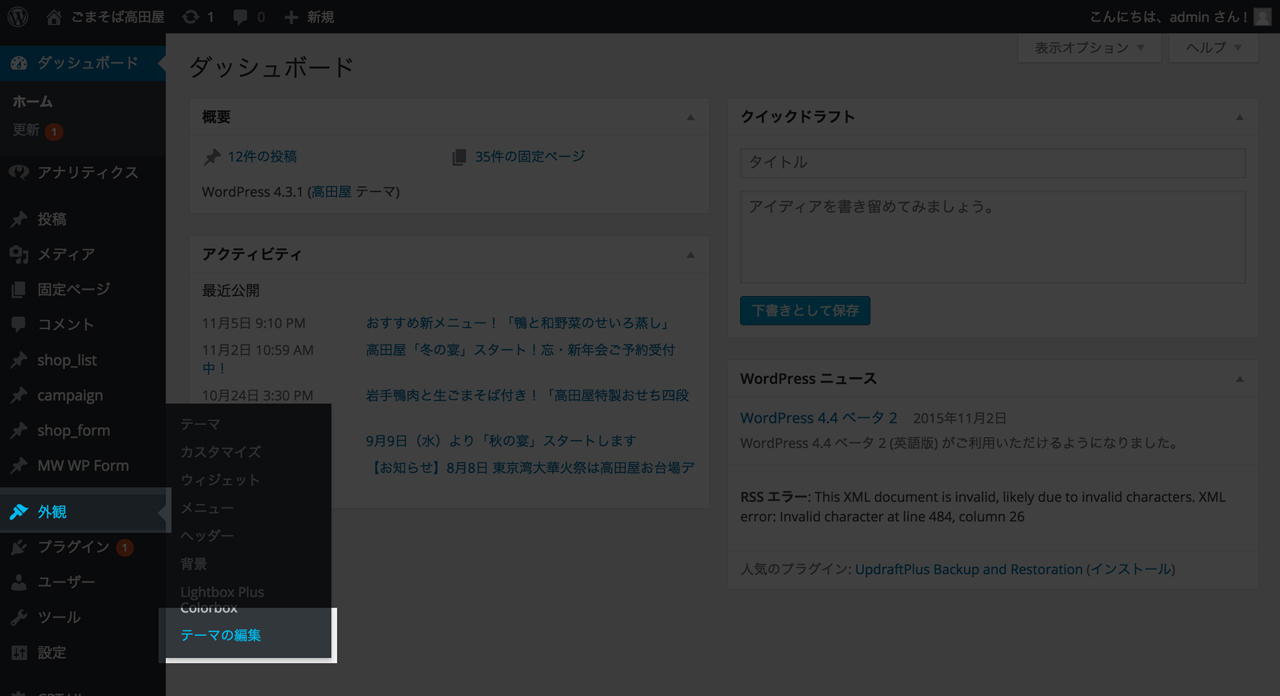This screenshot has height=696, width=1280.
Task: Click the ユーザー person icon
Action: tap(19, 582)
